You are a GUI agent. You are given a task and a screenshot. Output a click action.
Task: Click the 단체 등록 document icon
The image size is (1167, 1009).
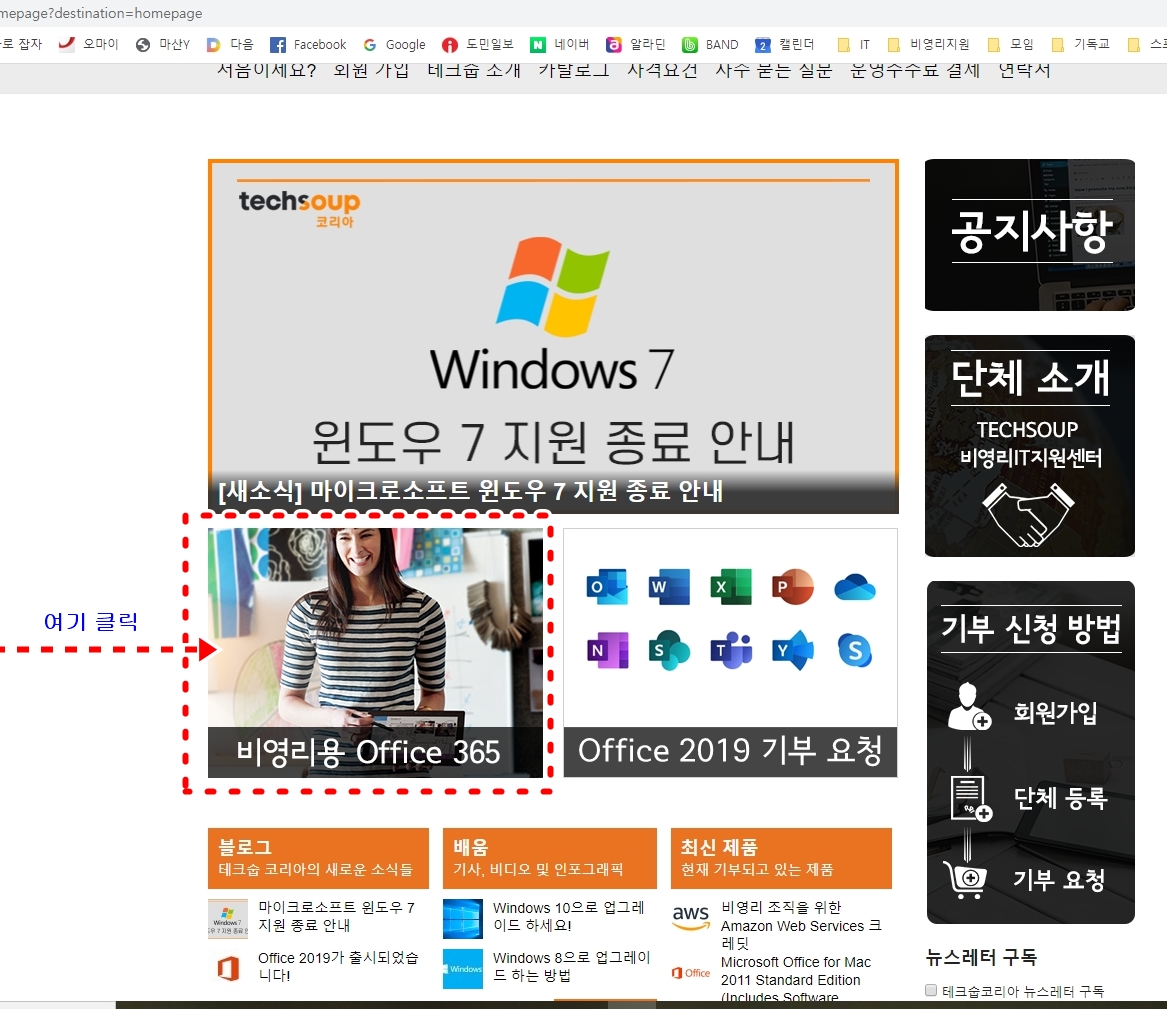(x=971, y=798)
